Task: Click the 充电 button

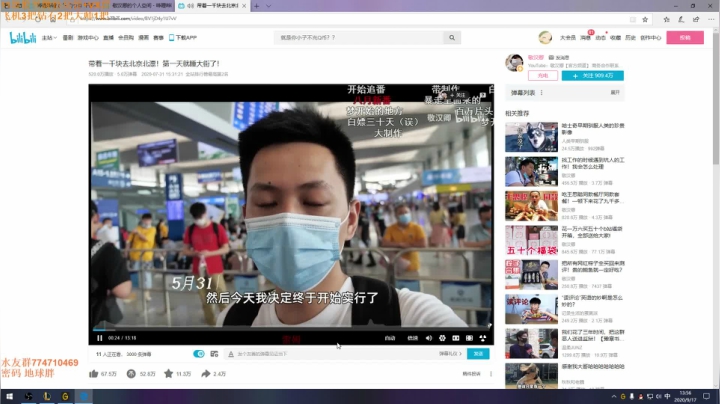Action: pos(543,75)
